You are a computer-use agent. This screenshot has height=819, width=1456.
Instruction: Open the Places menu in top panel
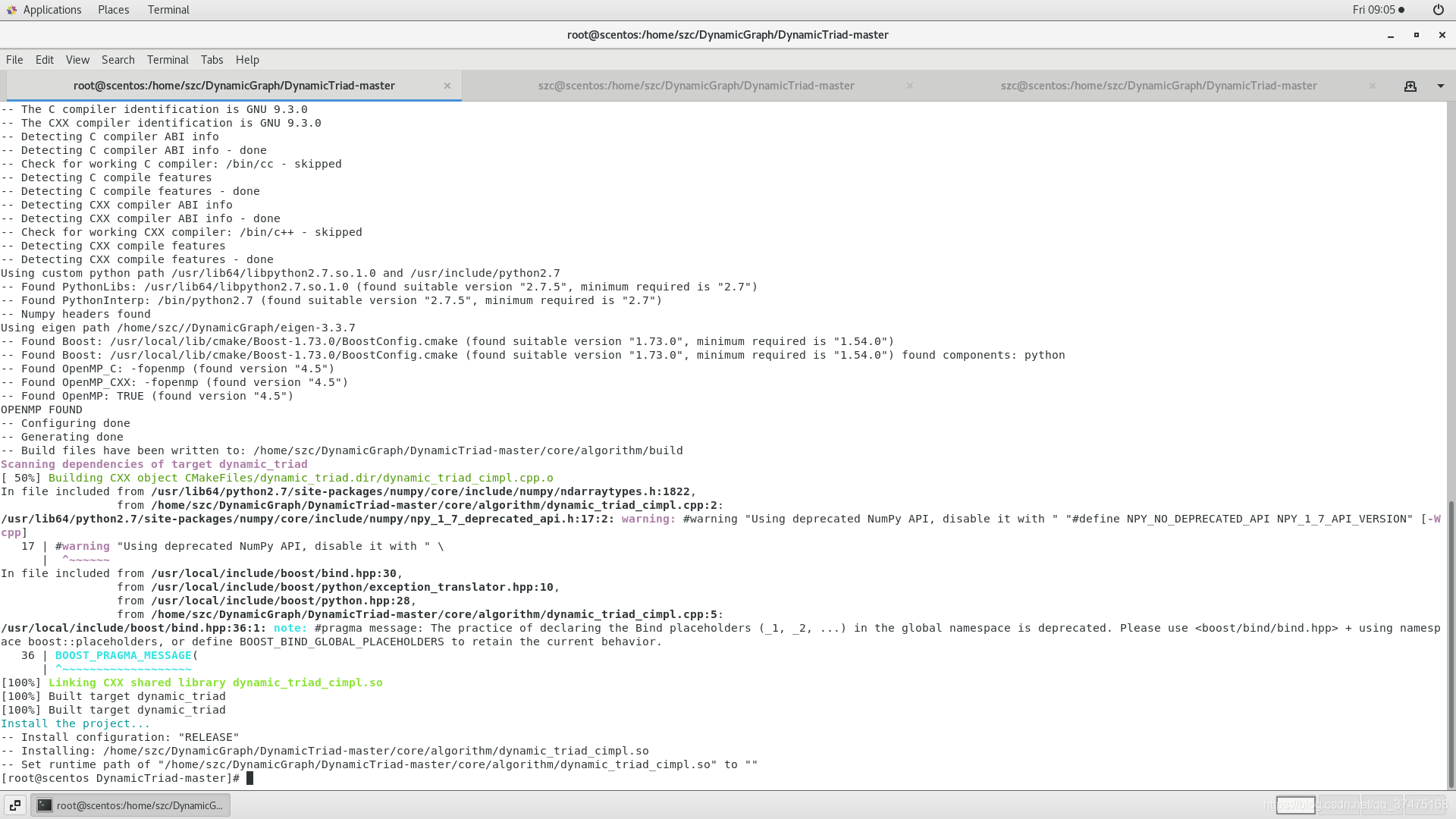pos(113,10)
